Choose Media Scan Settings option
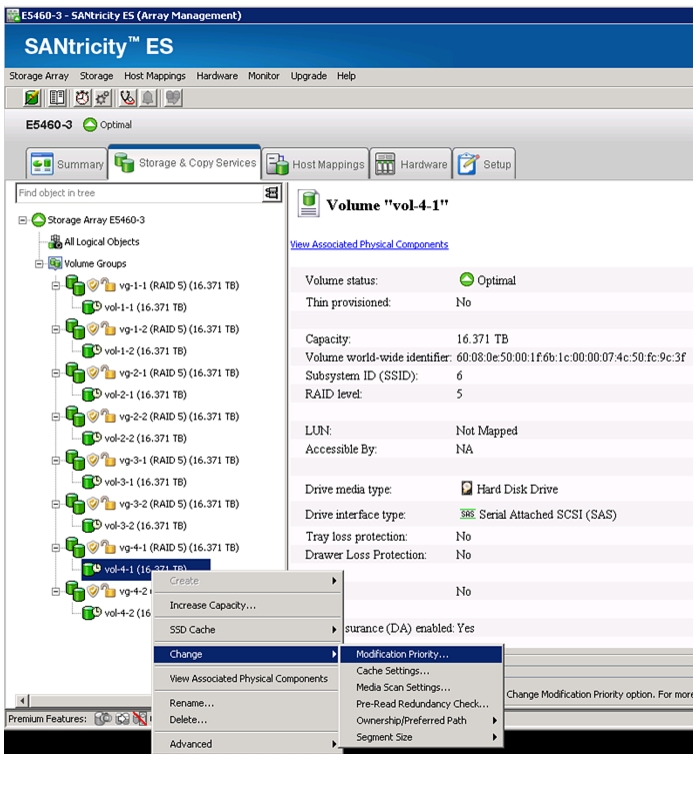Viewport: 695px width, 788px height. 422,687
